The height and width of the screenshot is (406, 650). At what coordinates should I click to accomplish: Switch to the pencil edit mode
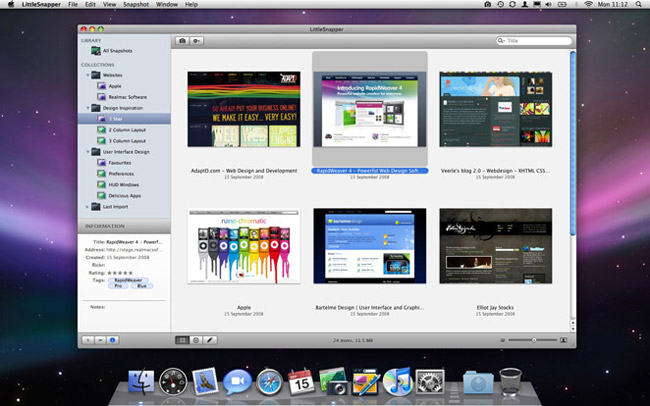click(210, 340)
